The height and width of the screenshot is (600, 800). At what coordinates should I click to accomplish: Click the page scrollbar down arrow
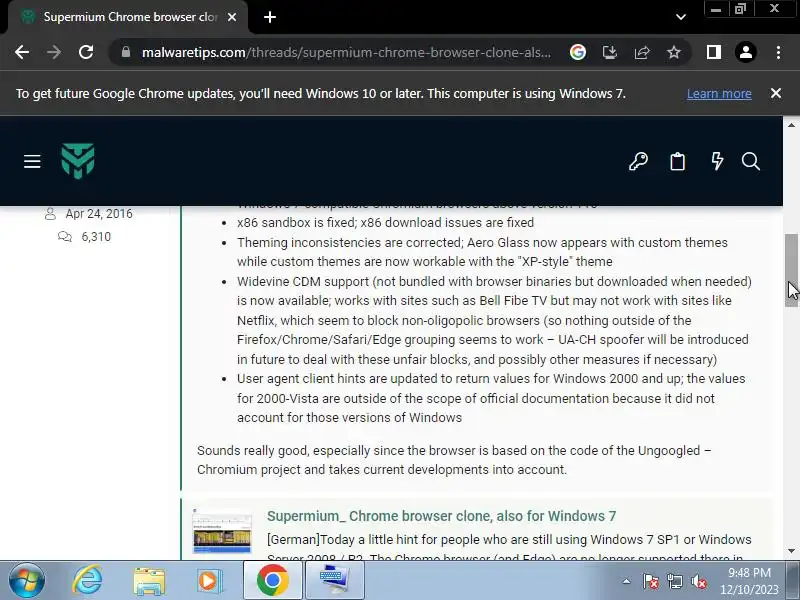click(791, 551)
